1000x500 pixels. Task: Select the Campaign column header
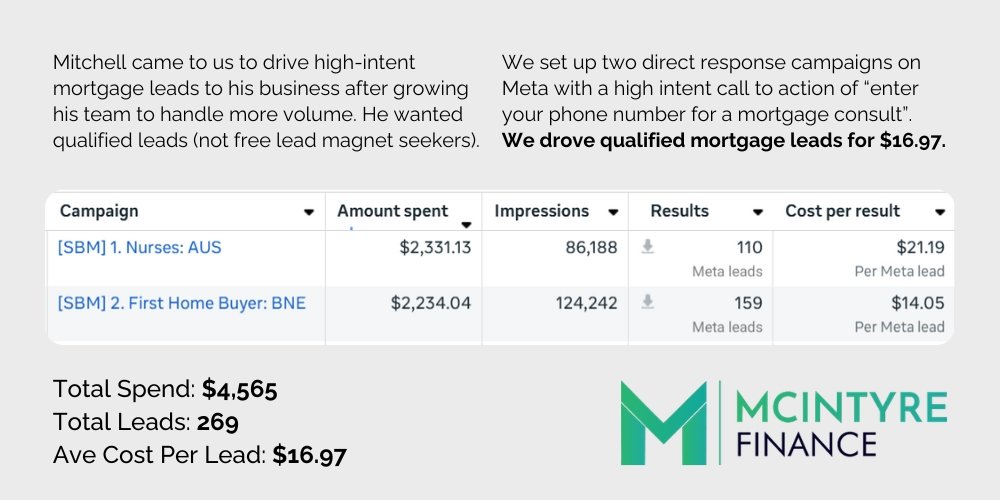tap(99, 211)
